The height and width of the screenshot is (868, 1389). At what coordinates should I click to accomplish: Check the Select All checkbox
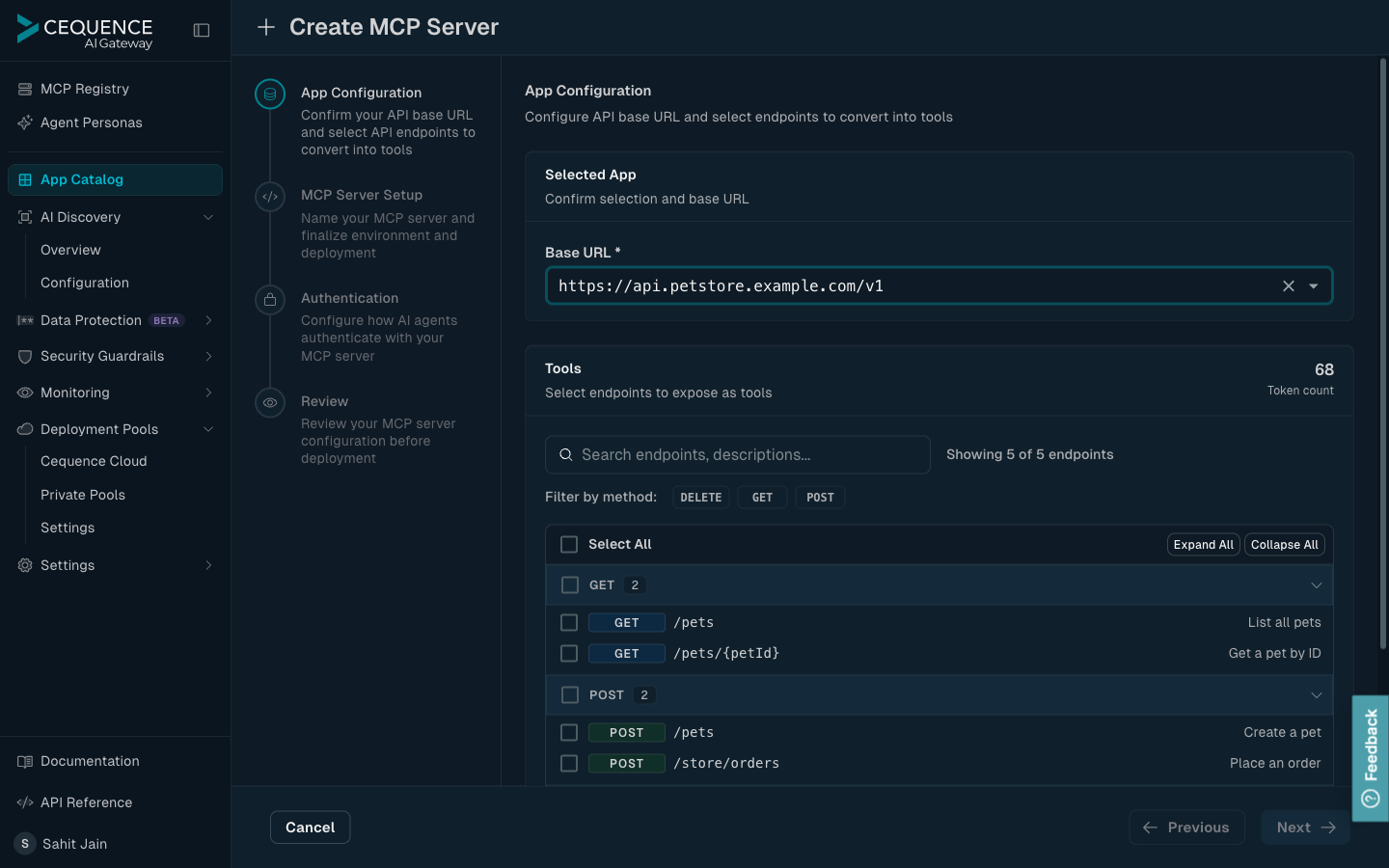point(569,544)
